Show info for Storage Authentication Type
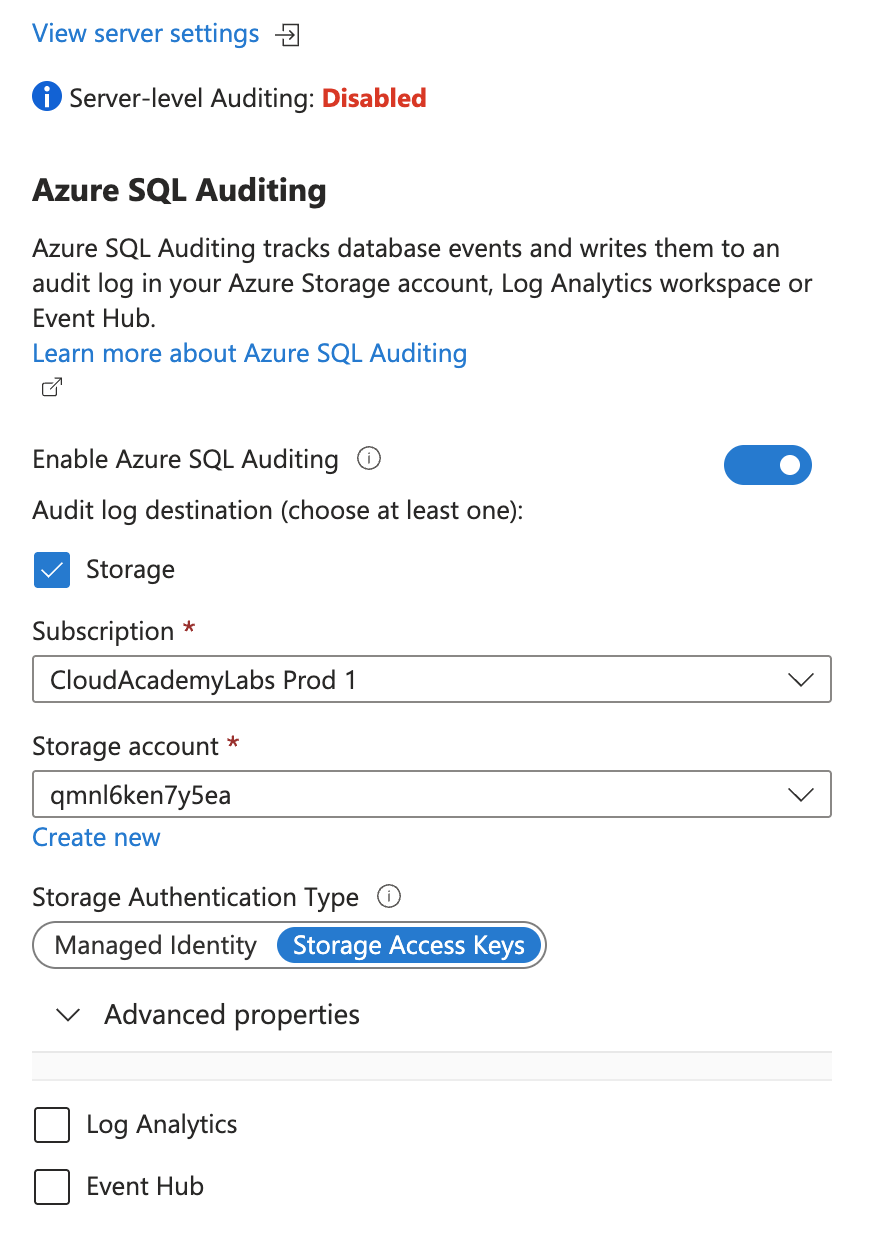This screenshot has width=888, height=1234. (x=389, y=896)
